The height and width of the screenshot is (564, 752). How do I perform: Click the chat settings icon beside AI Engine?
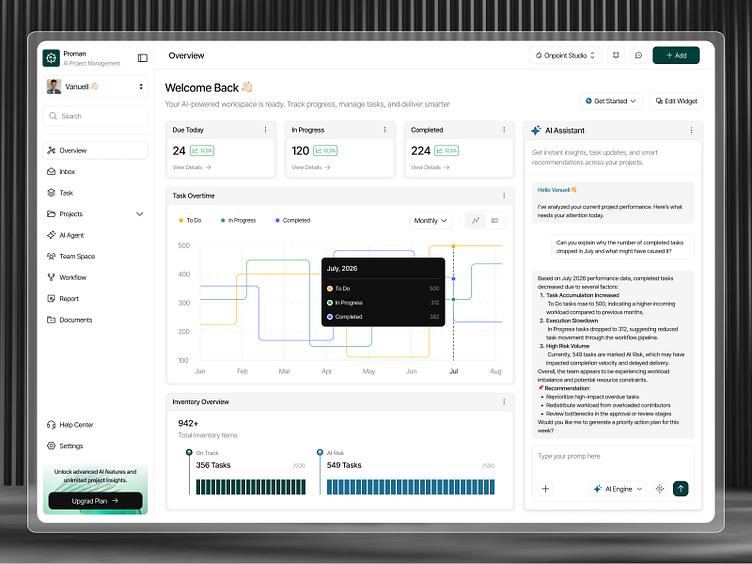[x=659, y=489]
